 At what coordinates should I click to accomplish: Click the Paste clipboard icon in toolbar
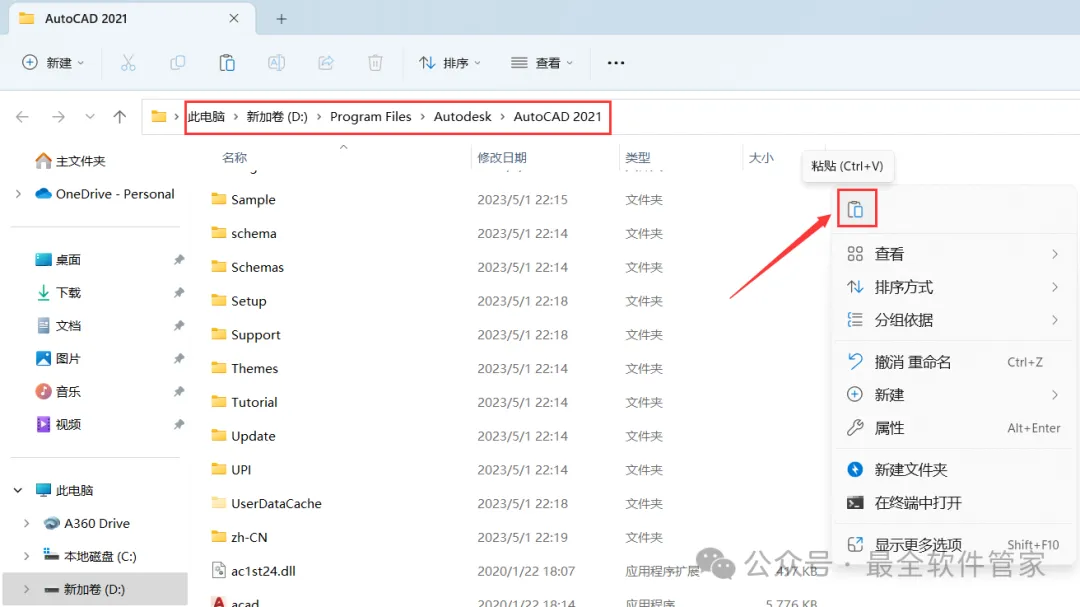pyautogui.click(x=227, y=63)
